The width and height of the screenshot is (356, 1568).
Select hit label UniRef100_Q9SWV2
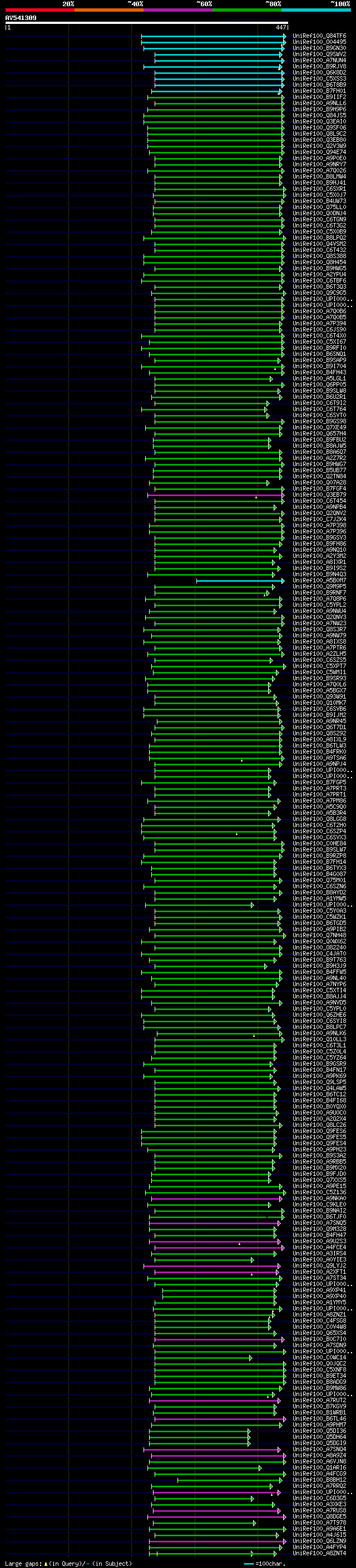coord(319,54)
